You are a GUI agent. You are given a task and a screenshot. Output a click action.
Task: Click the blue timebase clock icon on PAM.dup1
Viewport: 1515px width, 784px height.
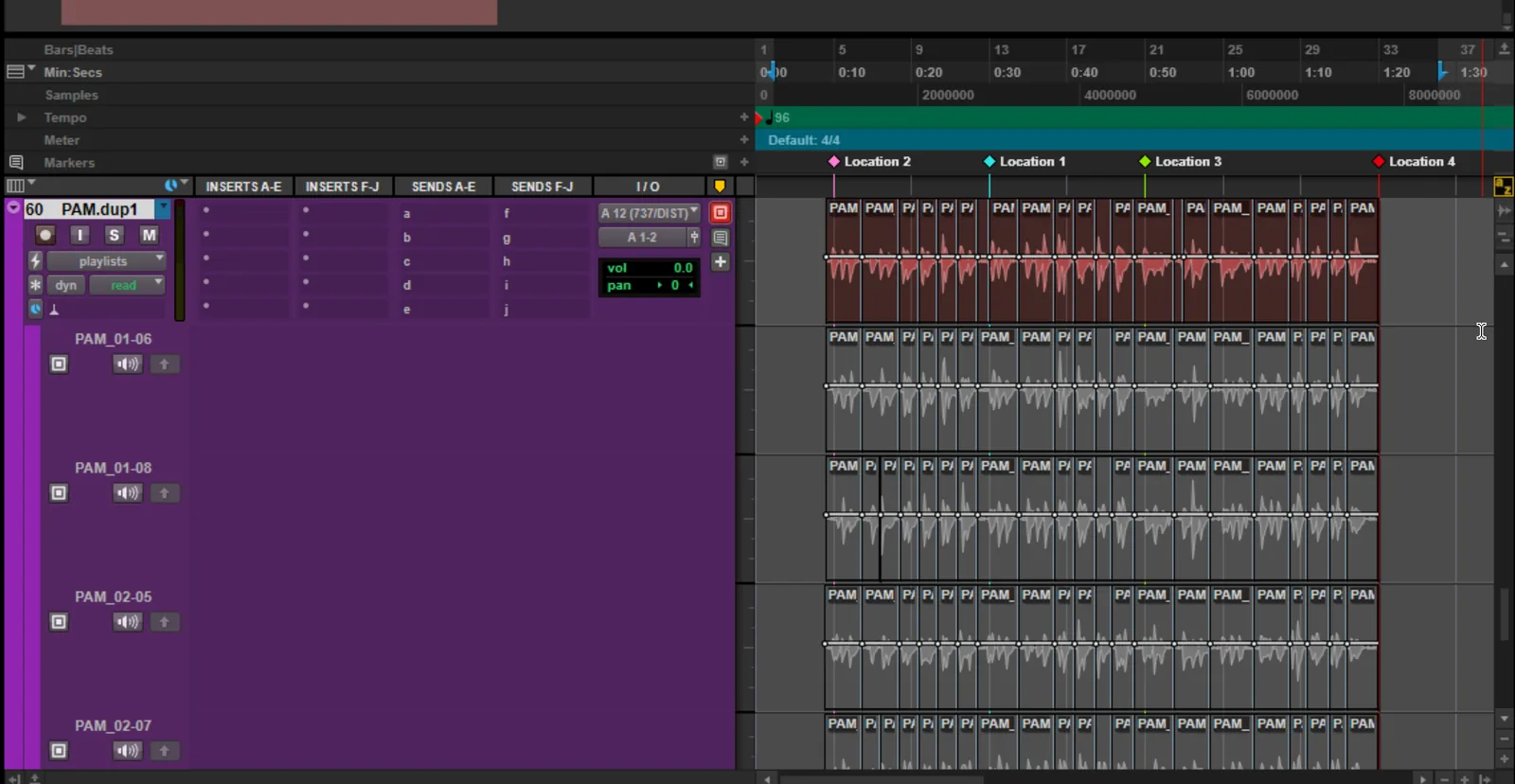(x=35, y=309)
